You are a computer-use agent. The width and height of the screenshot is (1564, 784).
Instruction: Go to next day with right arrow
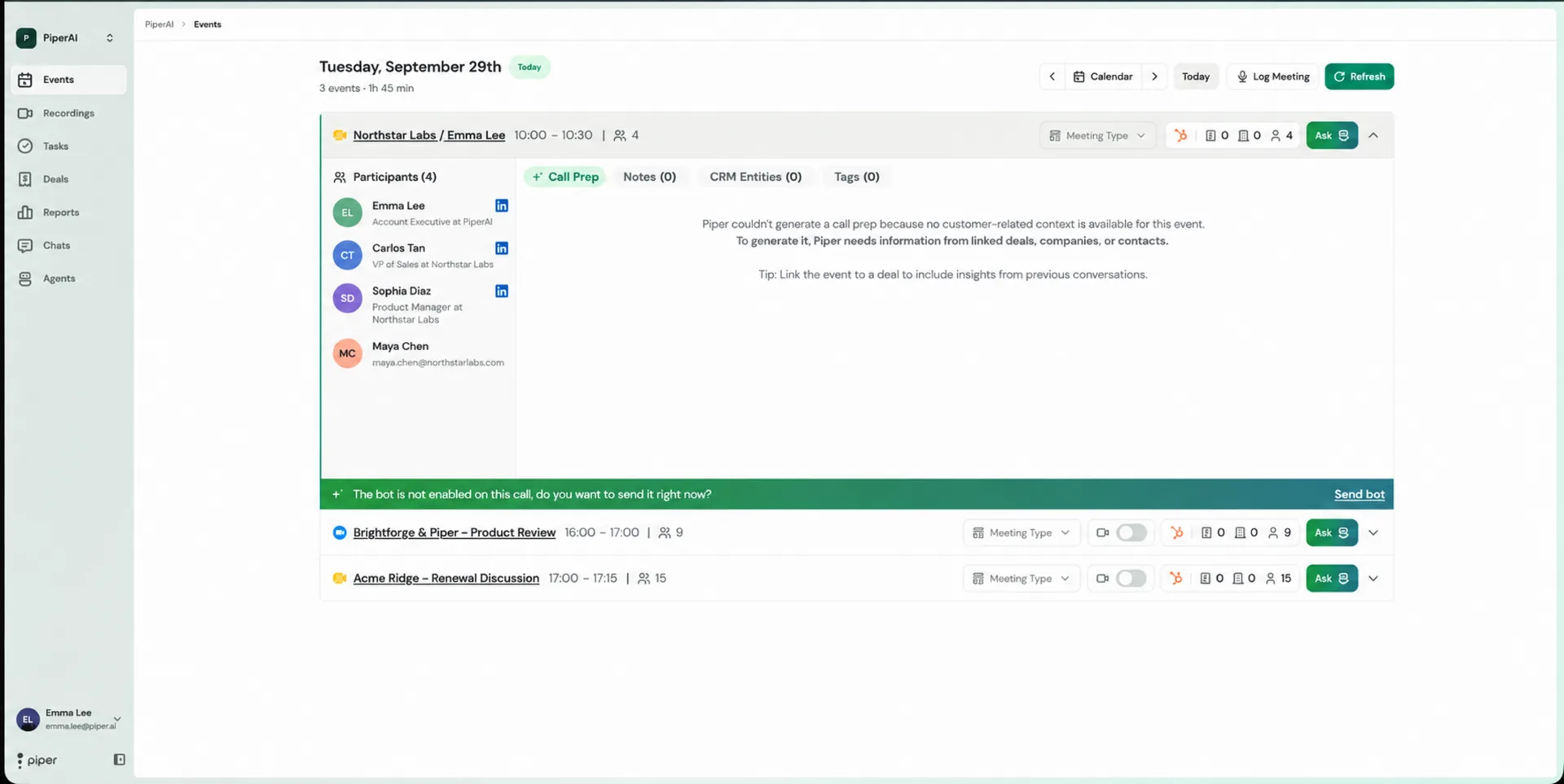[1154, 77]
